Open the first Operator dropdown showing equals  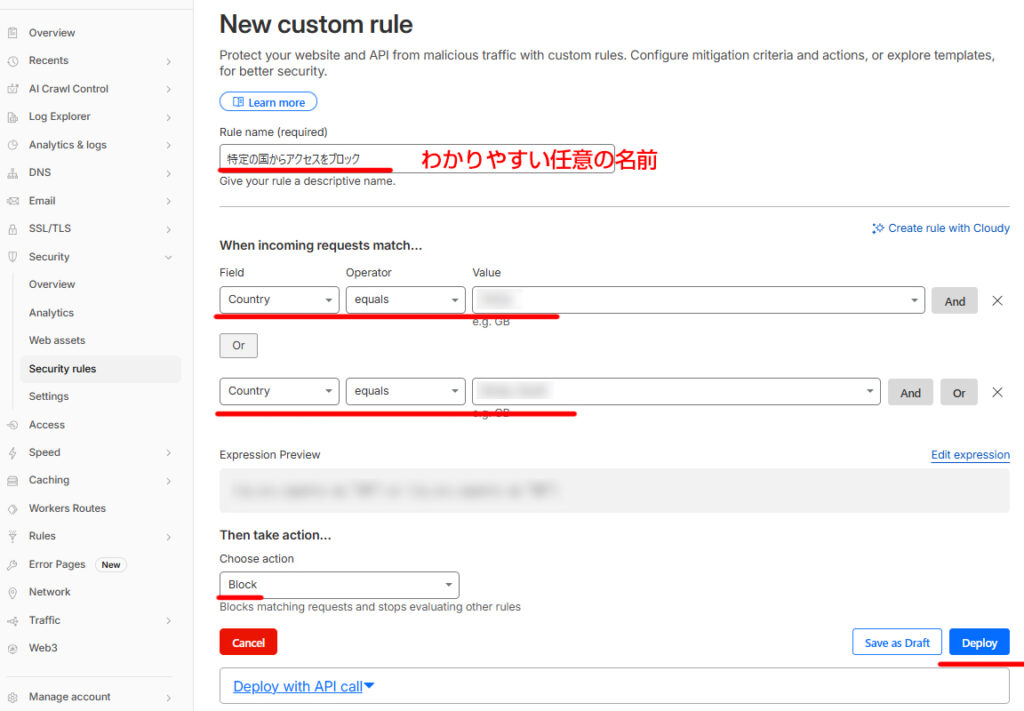[x=405, y=300]
